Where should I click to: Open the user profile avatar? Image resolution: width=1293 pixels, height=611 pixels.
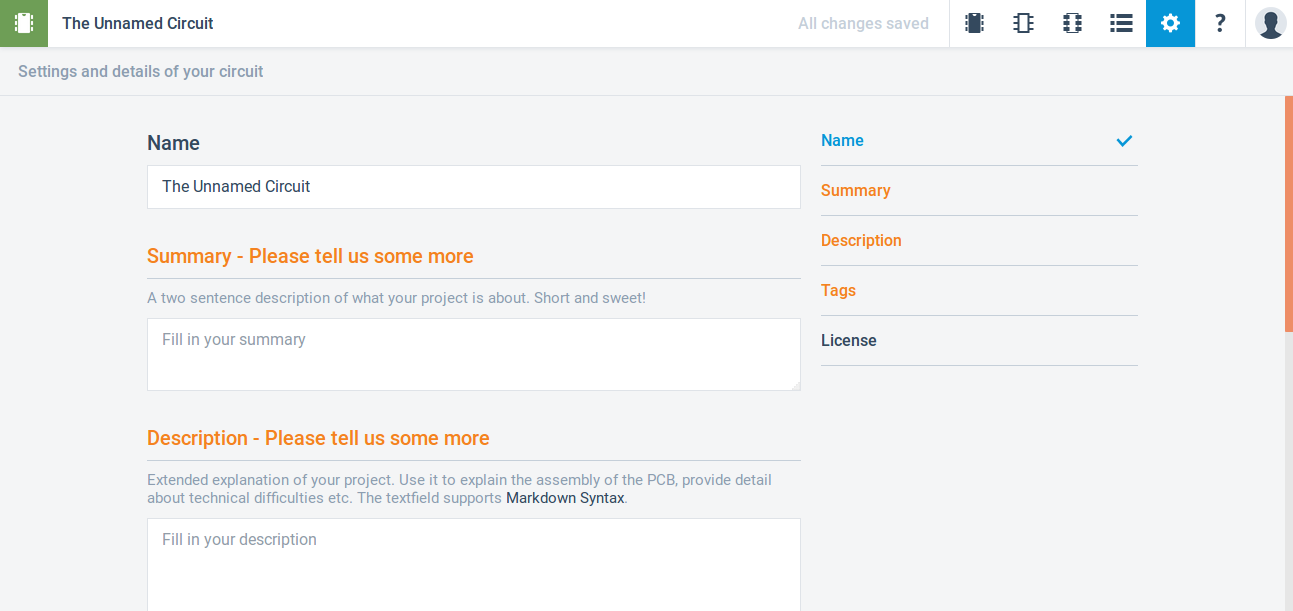click(1270, 23)
